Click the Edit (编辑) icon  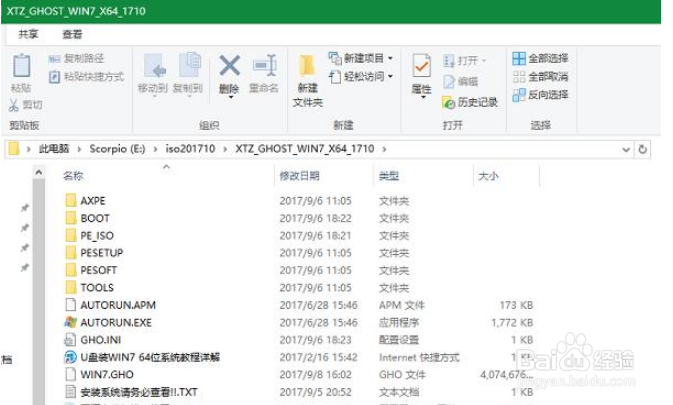(x=449, y=82)
